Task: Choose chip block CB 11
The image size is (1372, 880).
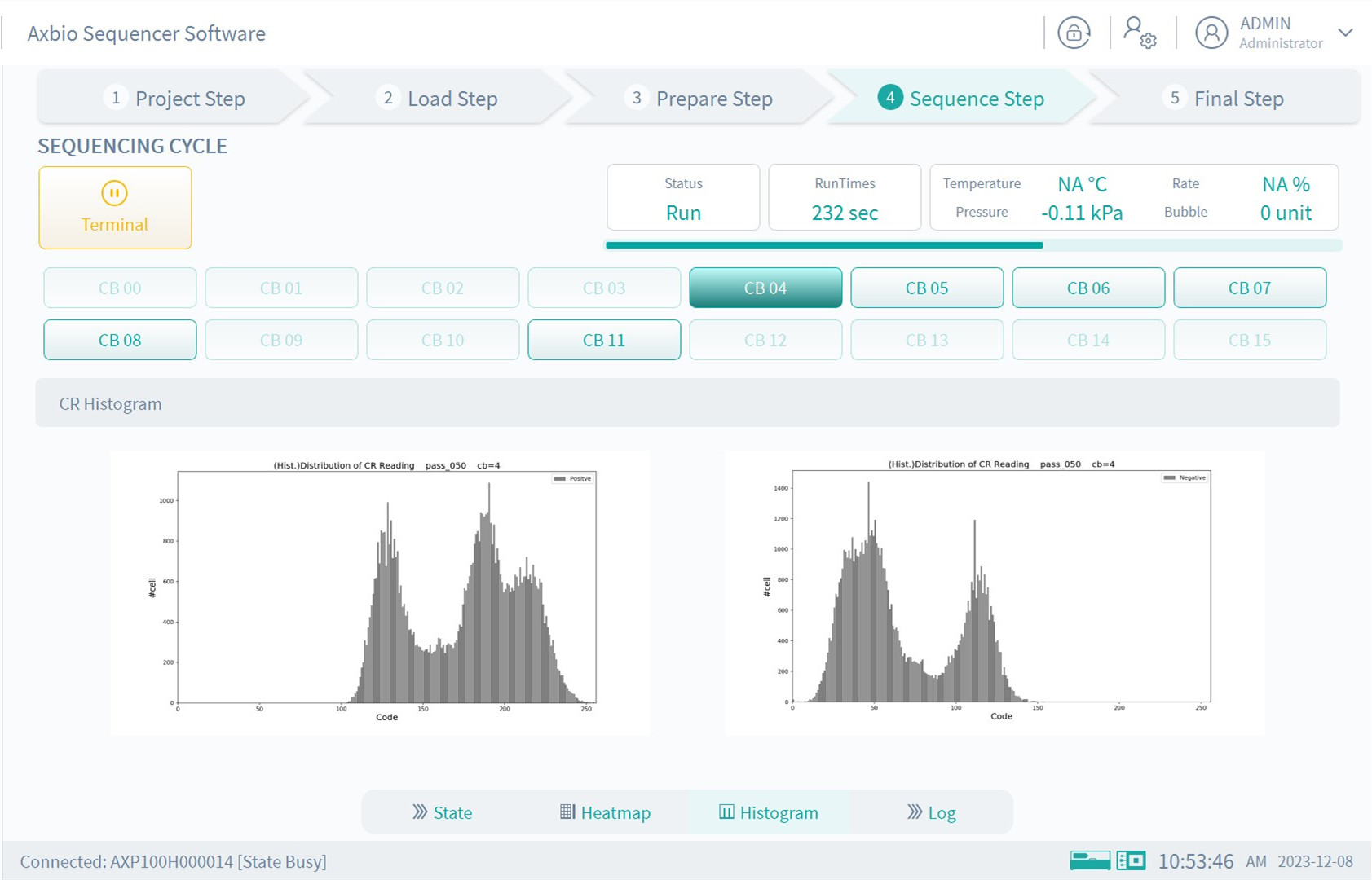Action: 603,340
